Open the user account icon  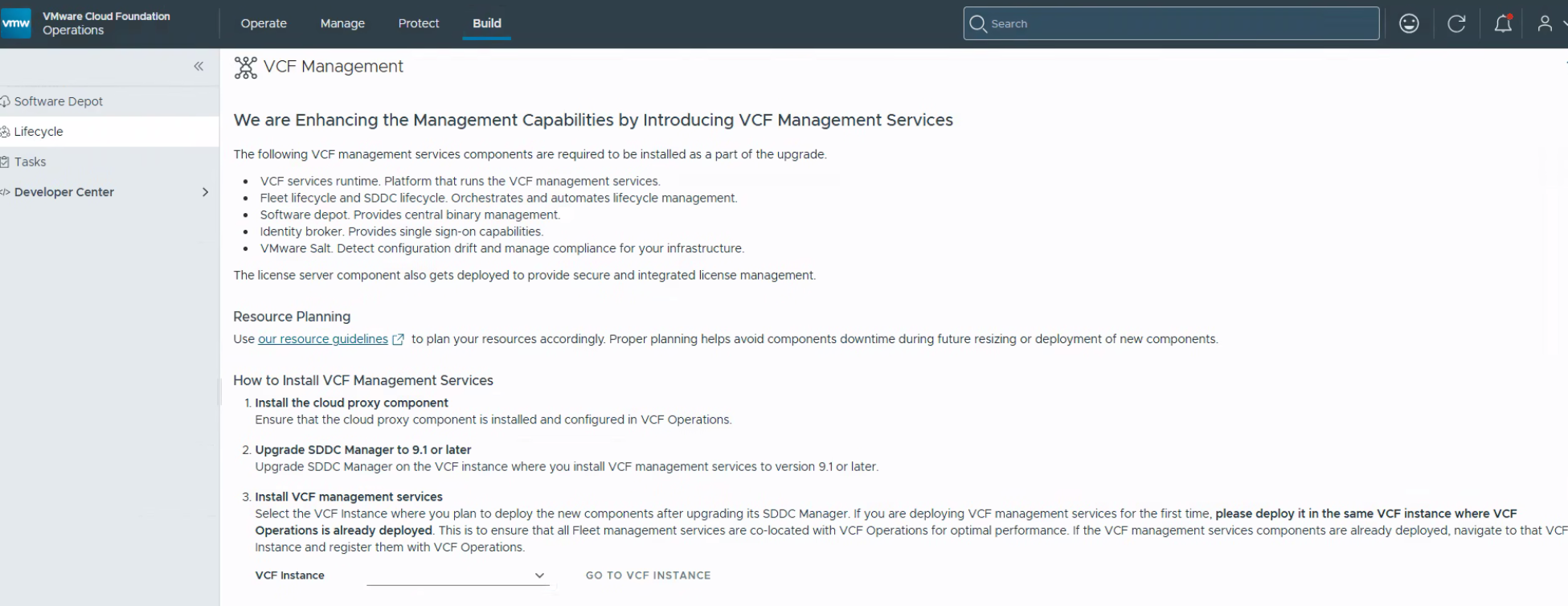point(1545,23)
